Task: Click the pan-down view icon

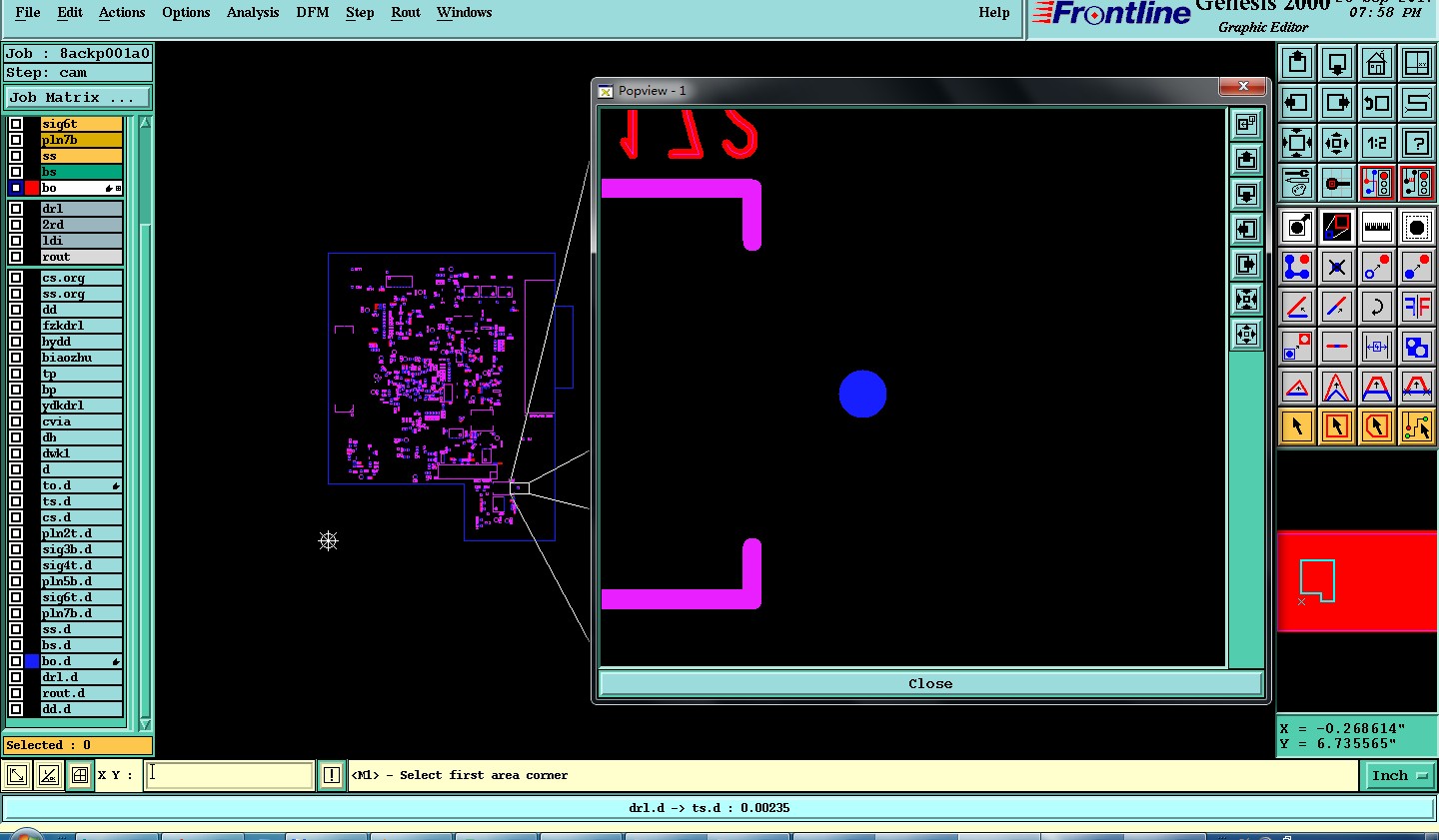Action: click(1337, 63)
